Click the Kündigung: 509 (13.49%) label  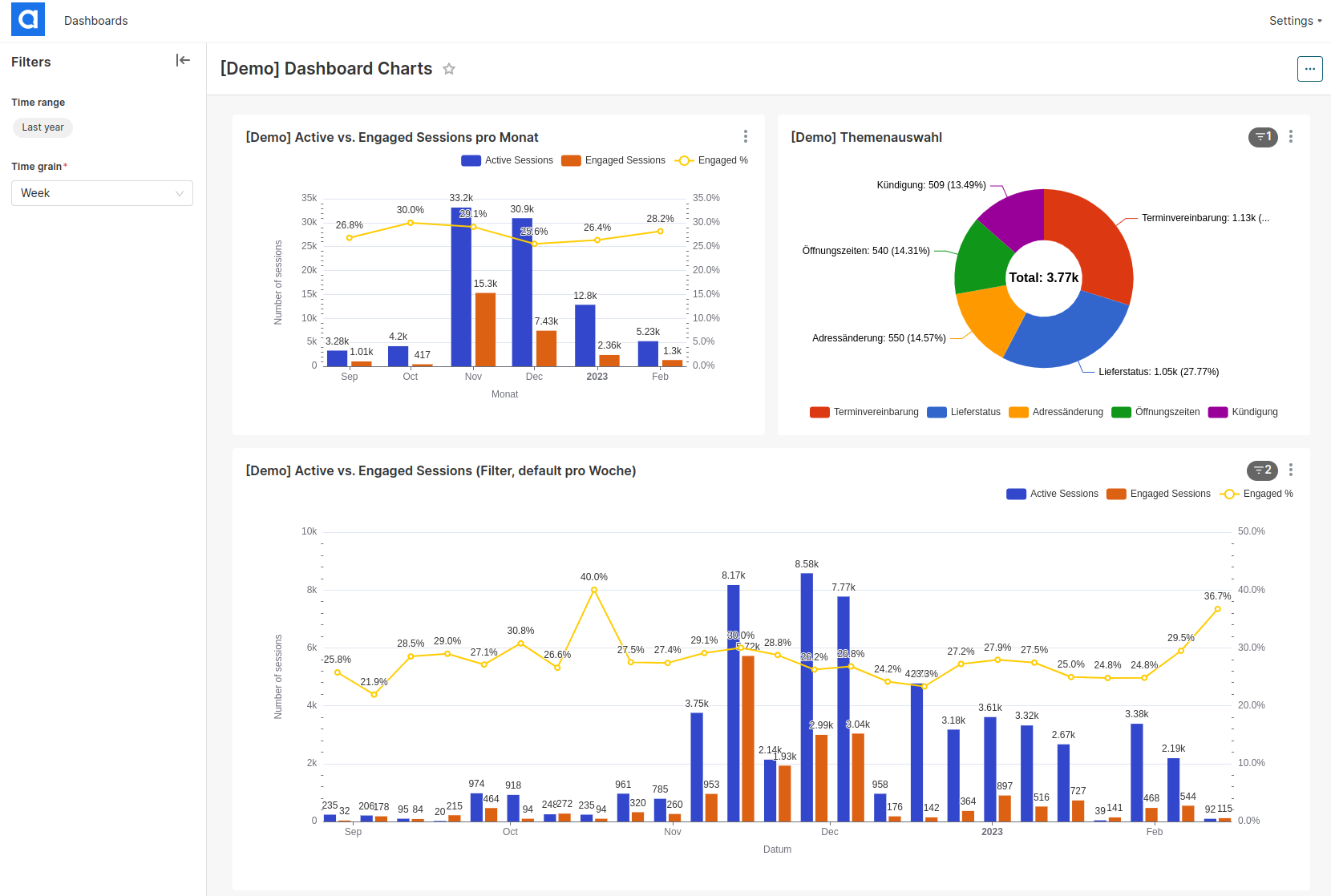click(x=931, y=185)
